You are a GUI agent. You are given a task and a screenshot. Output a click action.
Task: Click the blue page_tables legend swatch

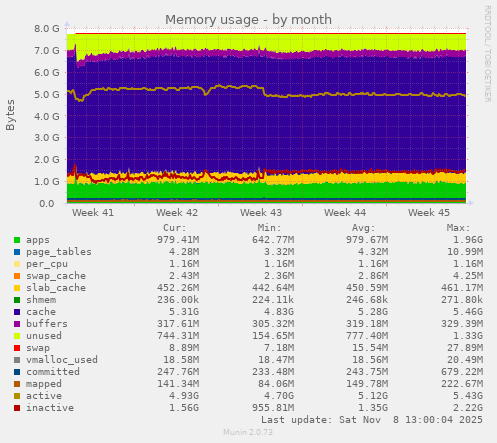coord(17,252)
